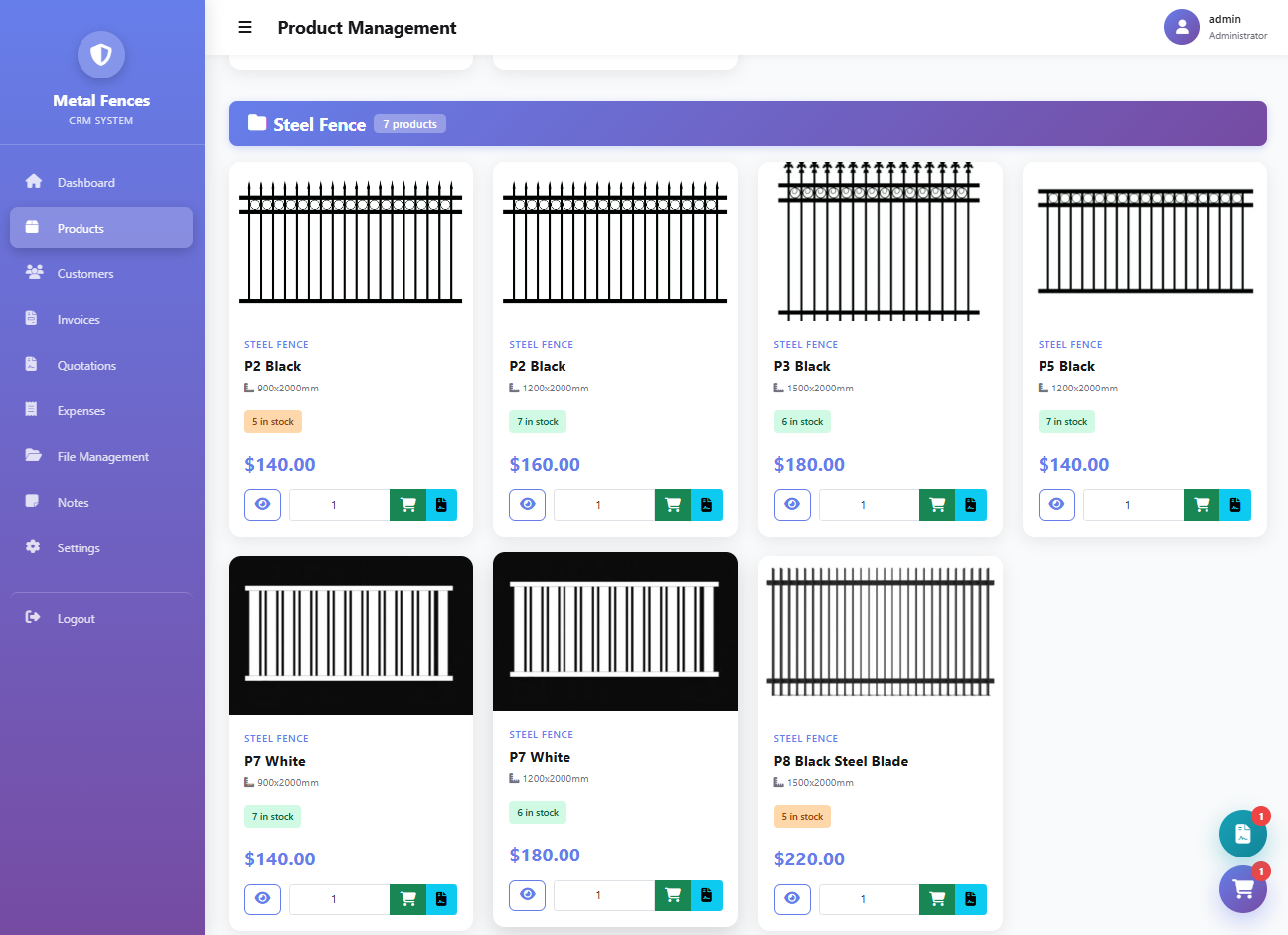Open the floating shopping cart button

(1242, 888)
